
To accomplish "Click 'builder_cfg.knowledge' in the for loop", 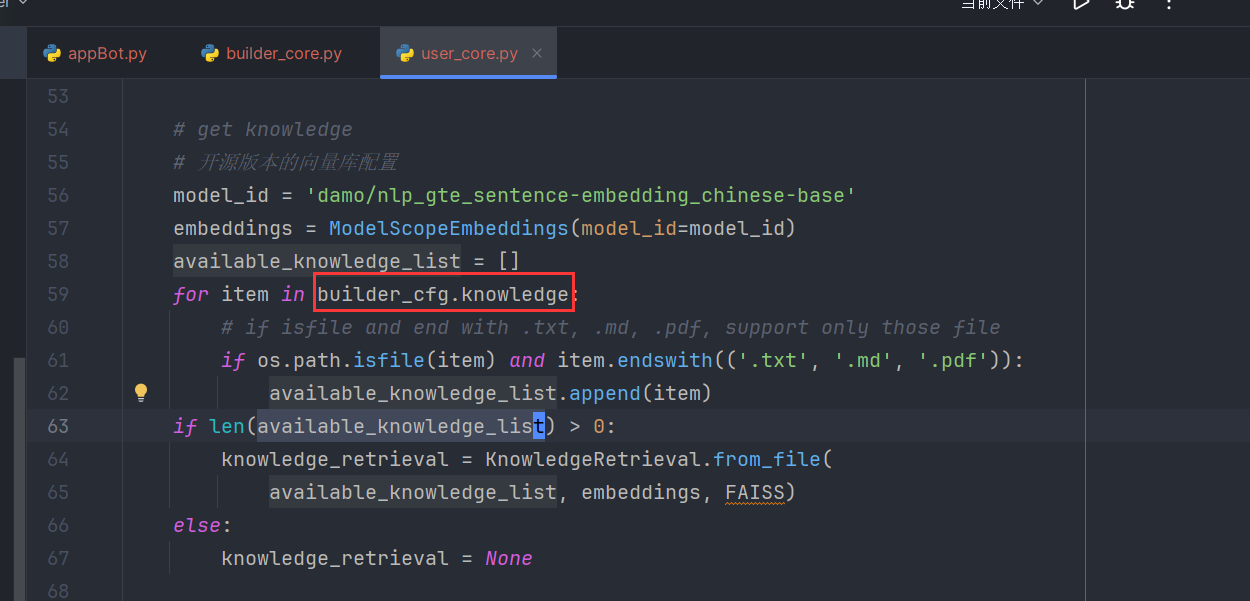I will 443,294.
